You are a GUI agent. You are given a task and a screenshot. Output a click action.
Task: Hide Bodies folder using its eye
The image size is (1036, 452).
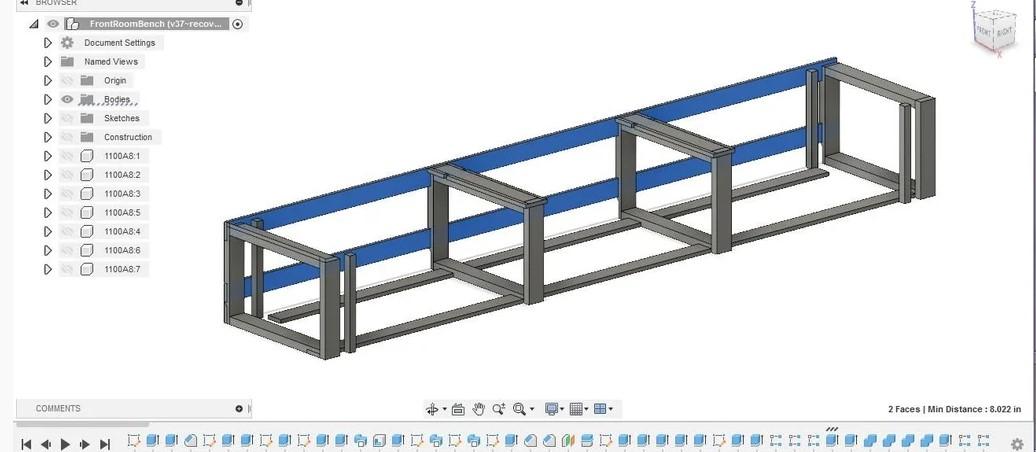[67, 99]
